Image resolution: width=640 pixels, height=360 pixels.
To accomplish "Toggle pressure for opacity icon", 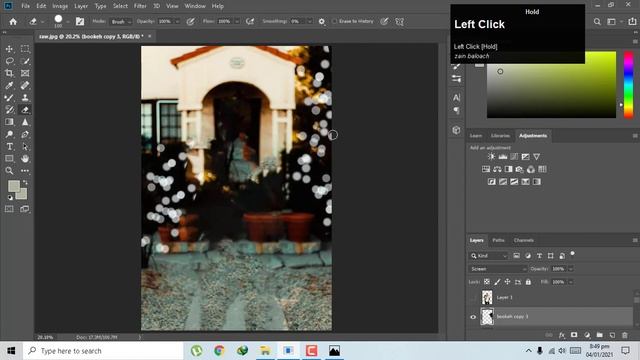I will 191,22.
